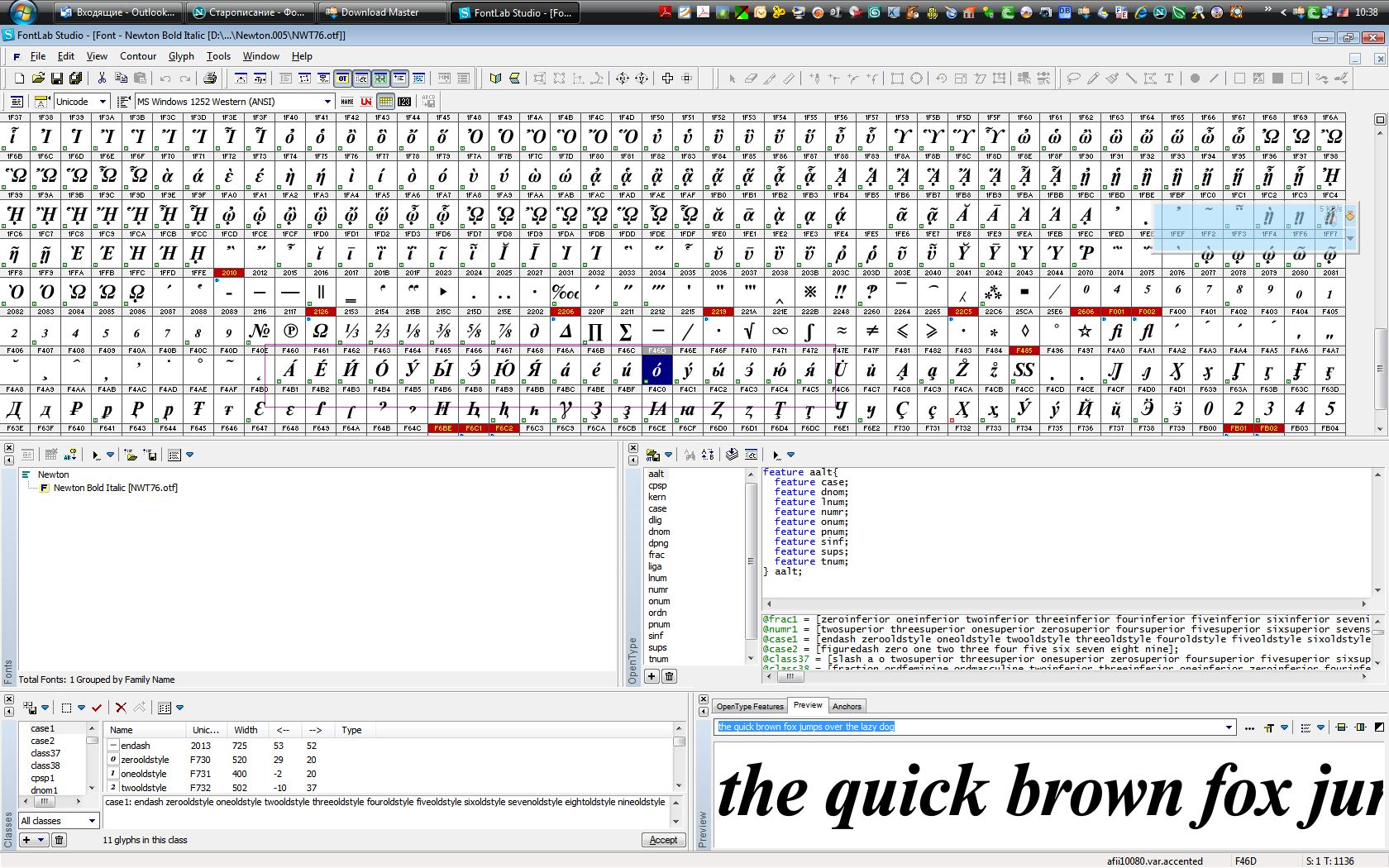This screenshot has width=1389, height=868.
Task: Open the Glyph menu
Action: click(181, 56)
